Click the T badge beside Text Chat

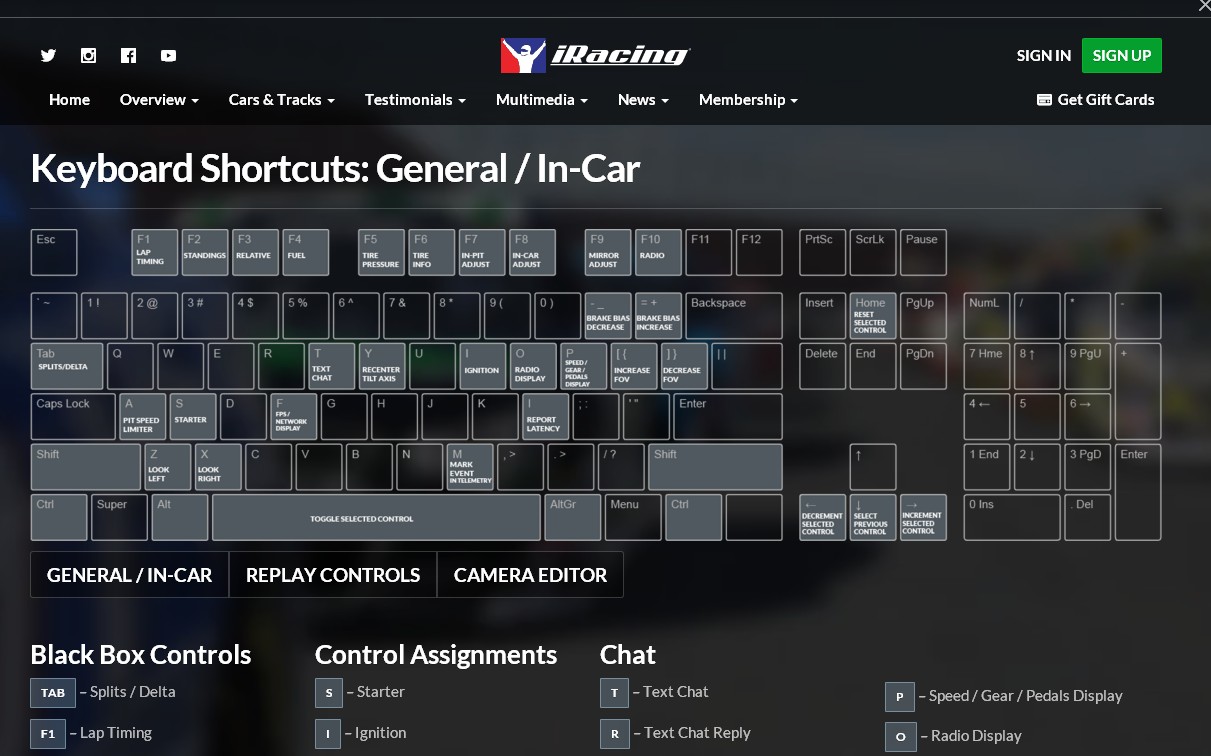tap(614, 692)
